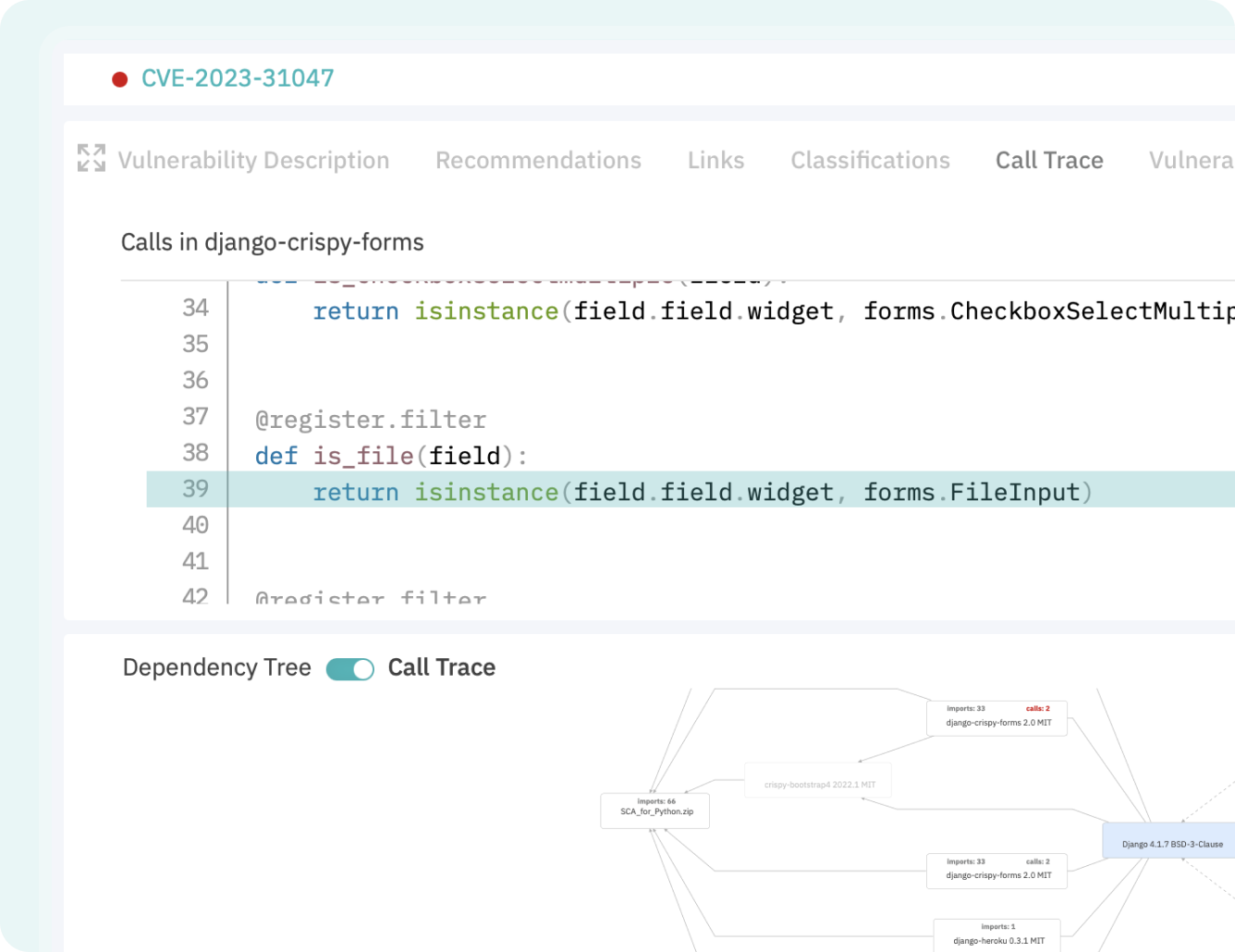Viewport: 1235px width, 952px height.
Task: Click the Call Trace label next to the switch
Action: pyautogui.click(x=442, y=667)
